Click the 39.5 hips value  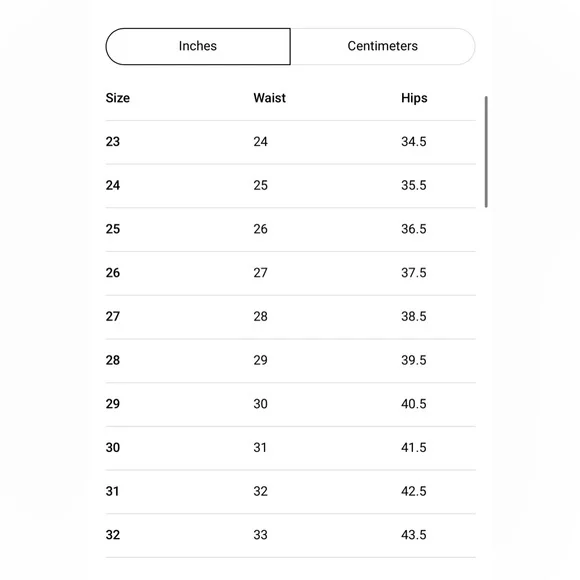point(414,360)
